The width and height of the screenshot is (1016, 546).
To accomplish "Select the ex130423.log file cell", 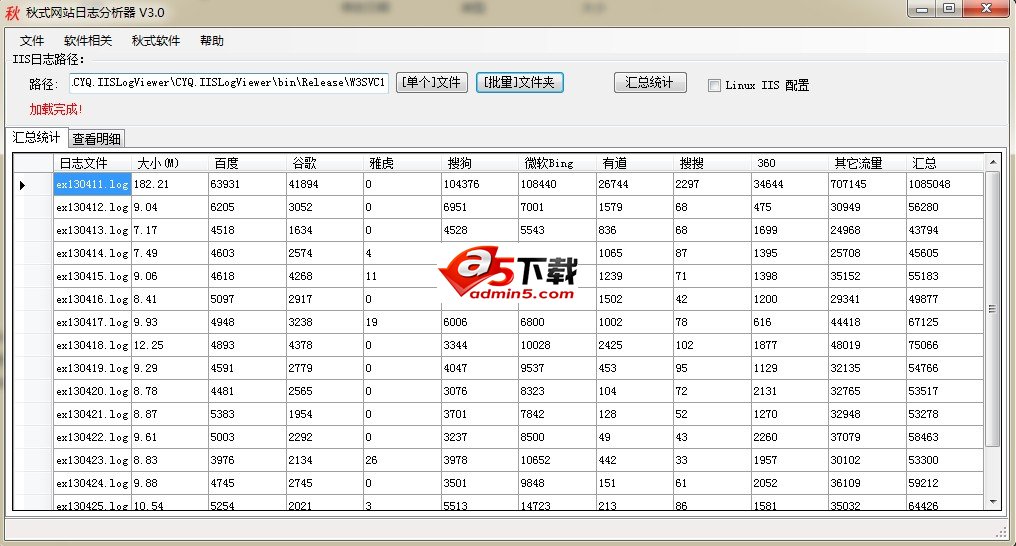I will [x=93, y=460].
